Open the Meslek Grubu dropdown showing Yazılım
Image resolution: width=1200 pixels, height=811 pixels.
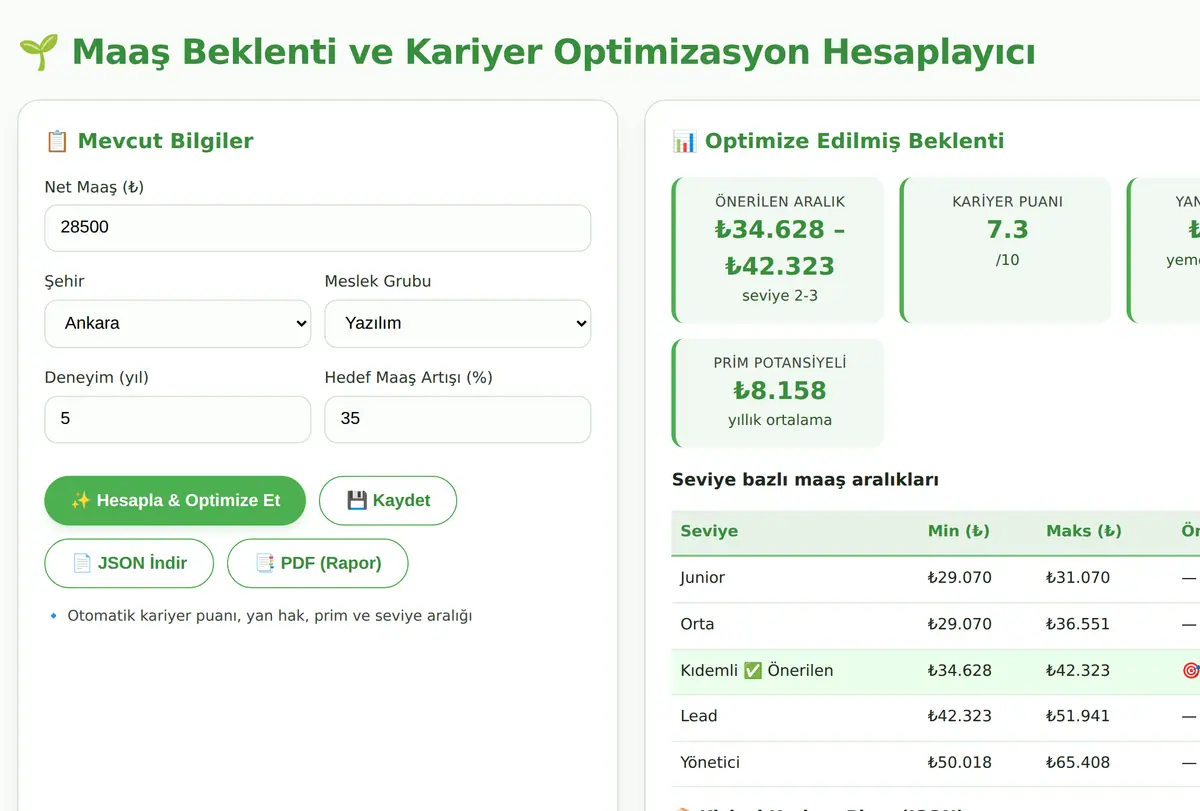click(458, 324)
